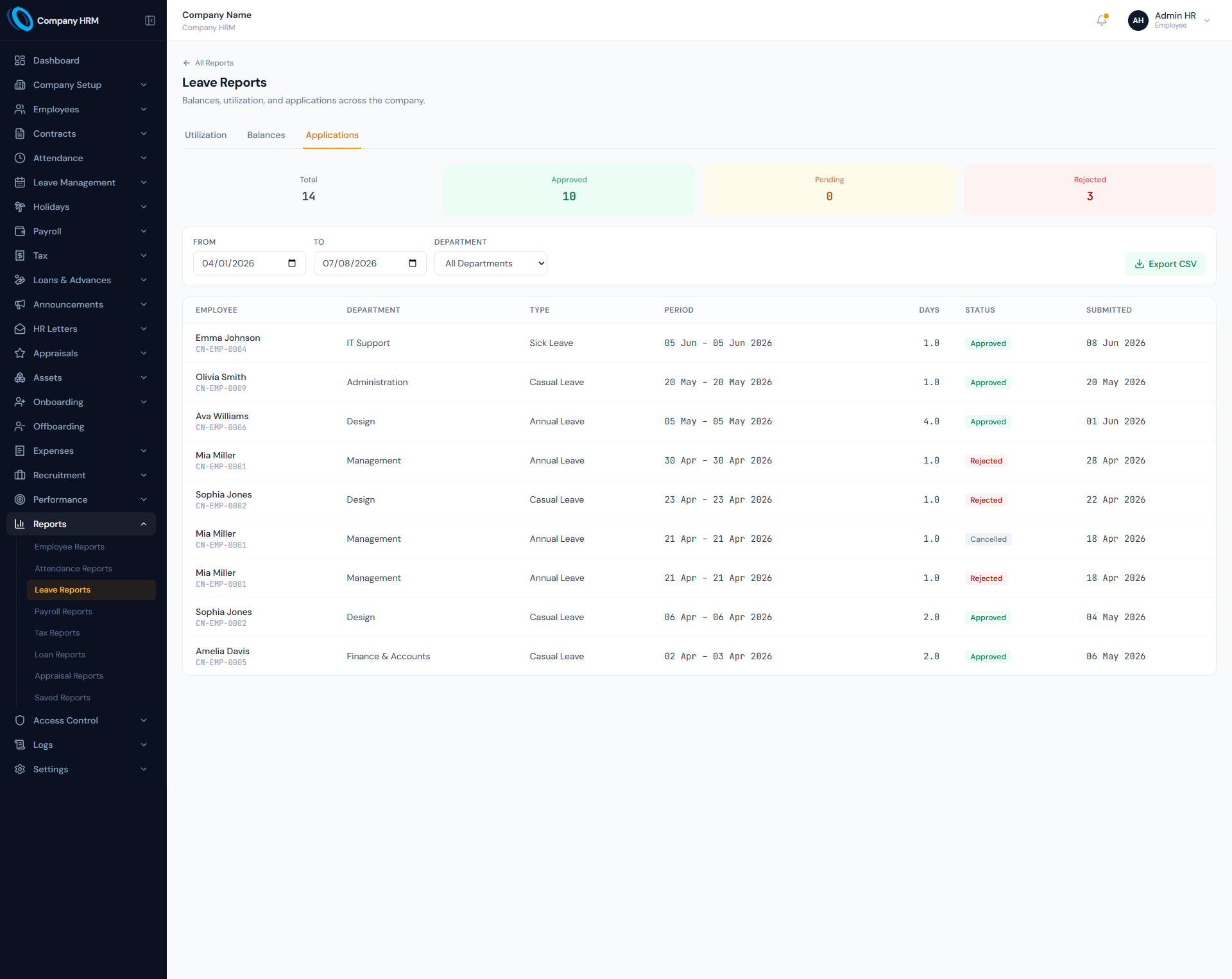Open notifications bell icon
Image resolution: width=1232 pixels, height=979 pixels.
tap(1102, 21)
